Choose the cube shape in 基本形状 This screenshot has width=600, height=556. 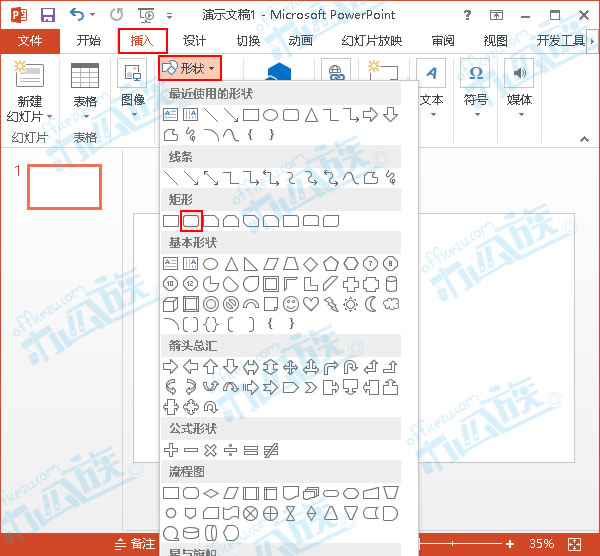pos(171,305)
